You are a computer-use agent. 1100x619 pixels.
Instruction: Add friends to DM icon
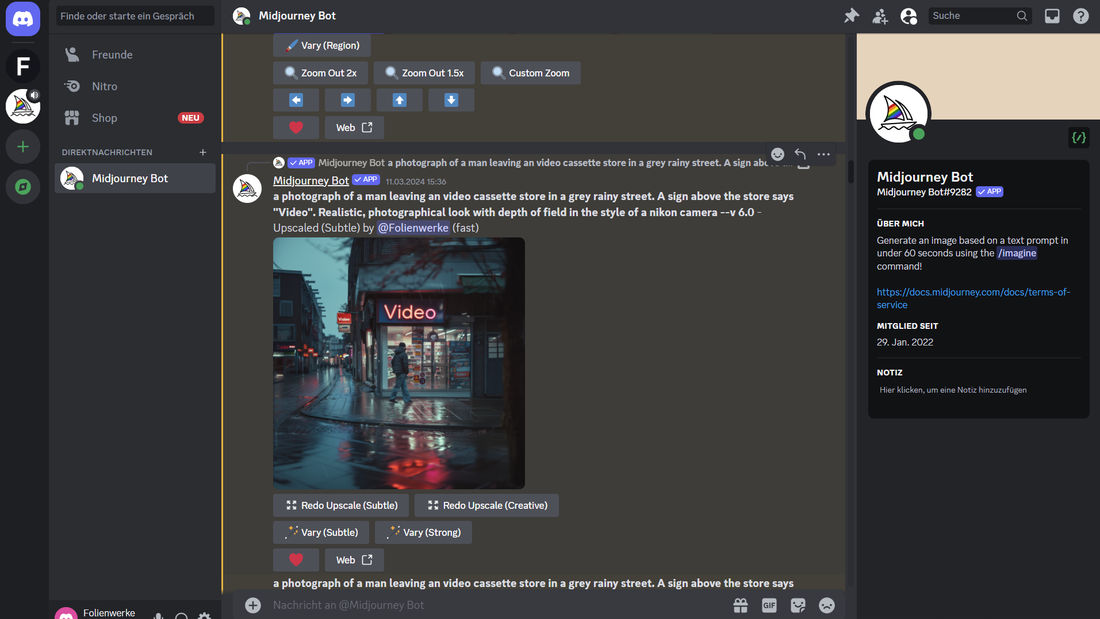[x=880, y=15]
